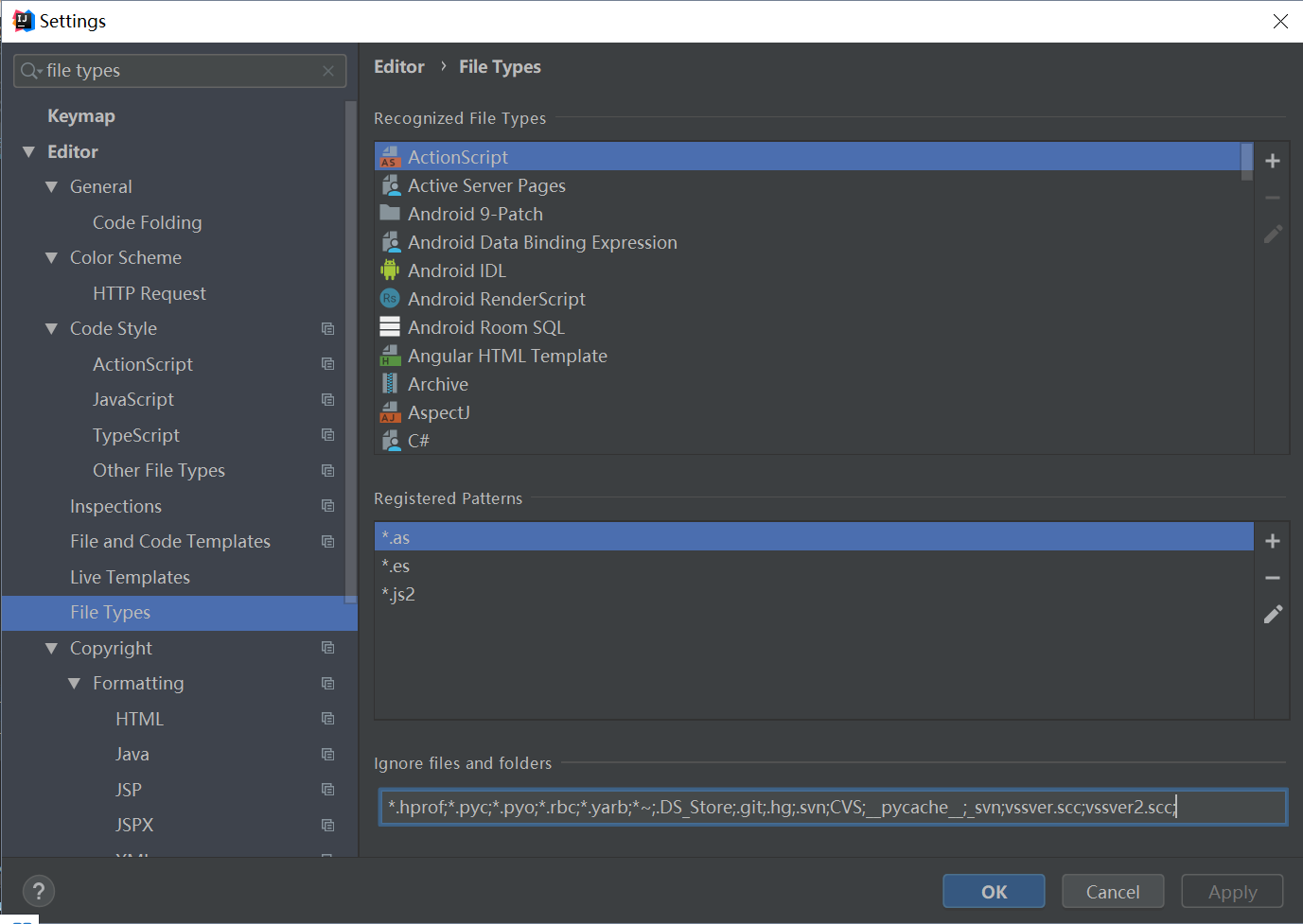Click the file types search field
The height and width of the screenshot is (924, 1303).
click(x=180, y=71)
